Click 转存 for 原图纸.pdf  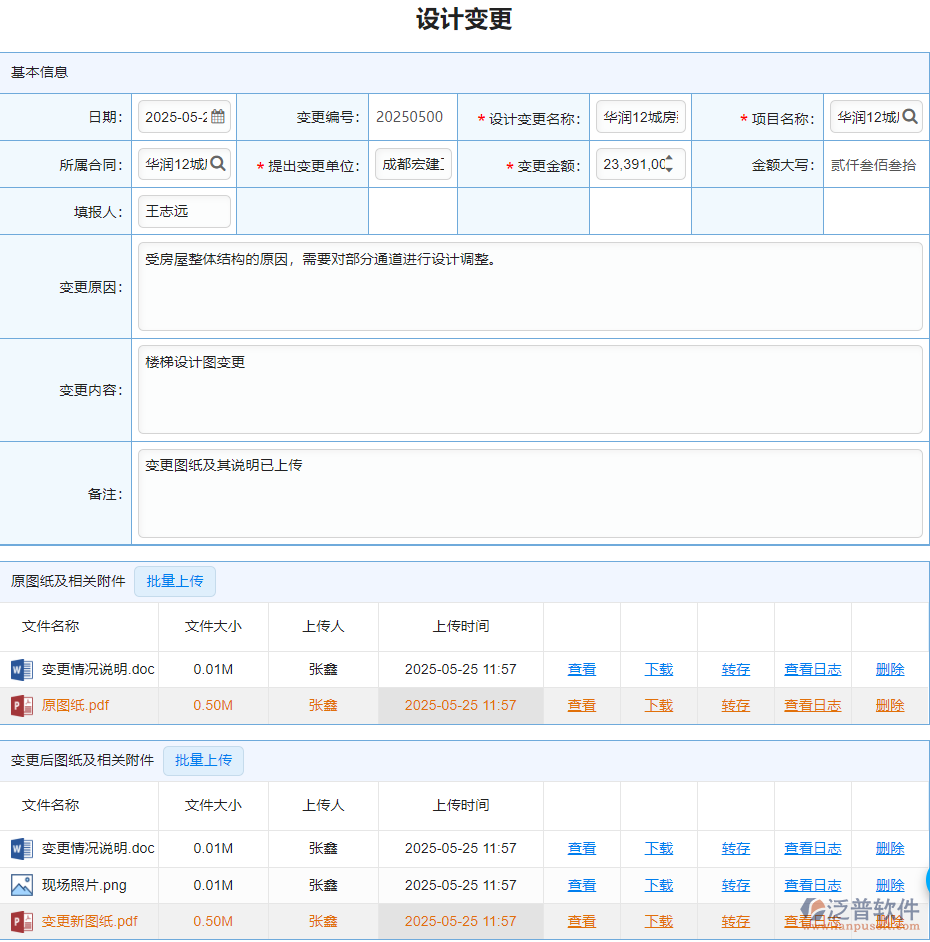pyautogui.click(x=735, y=705)
